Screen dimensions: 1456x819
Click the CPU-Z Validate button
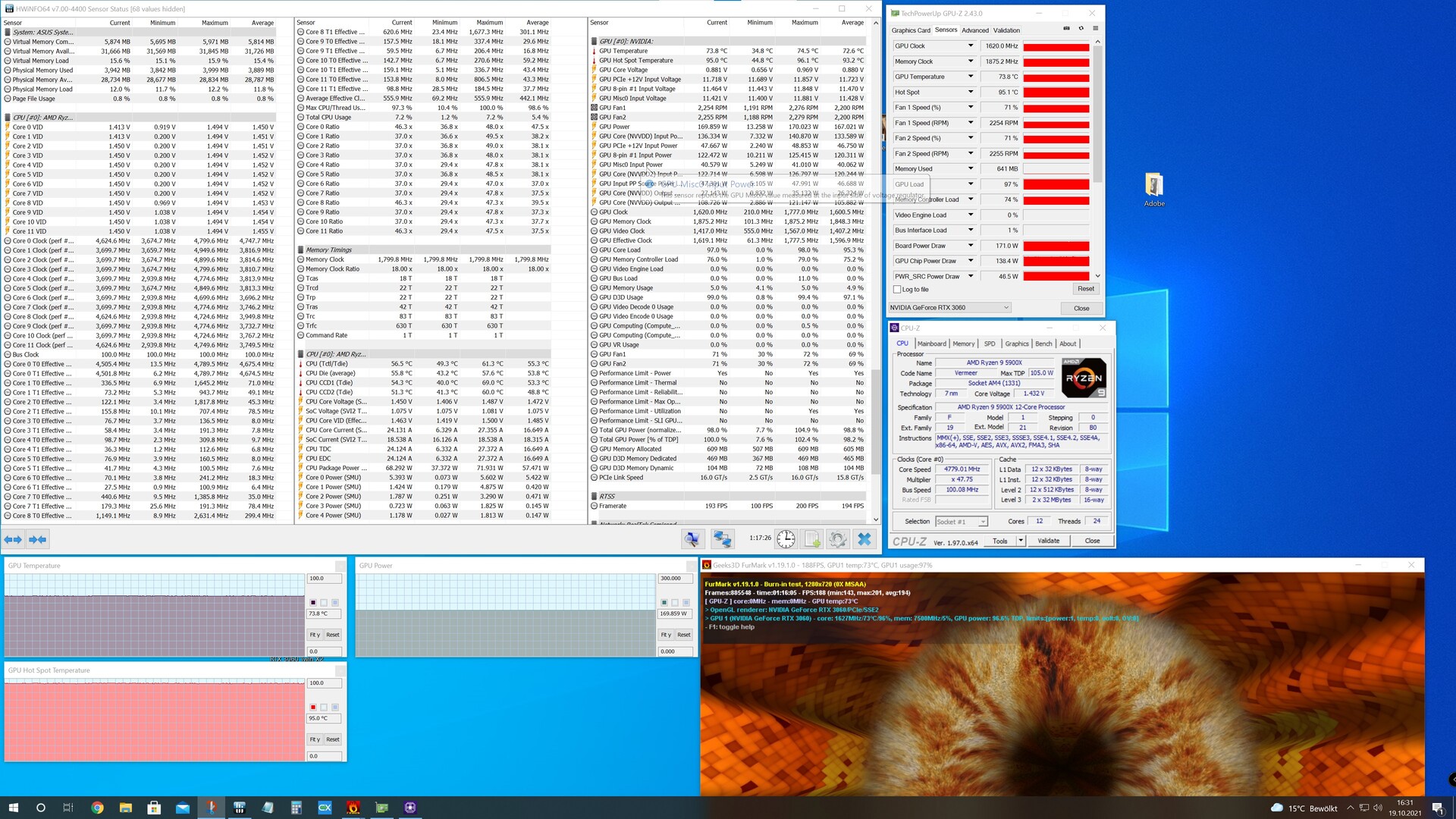click(1048, 541)
